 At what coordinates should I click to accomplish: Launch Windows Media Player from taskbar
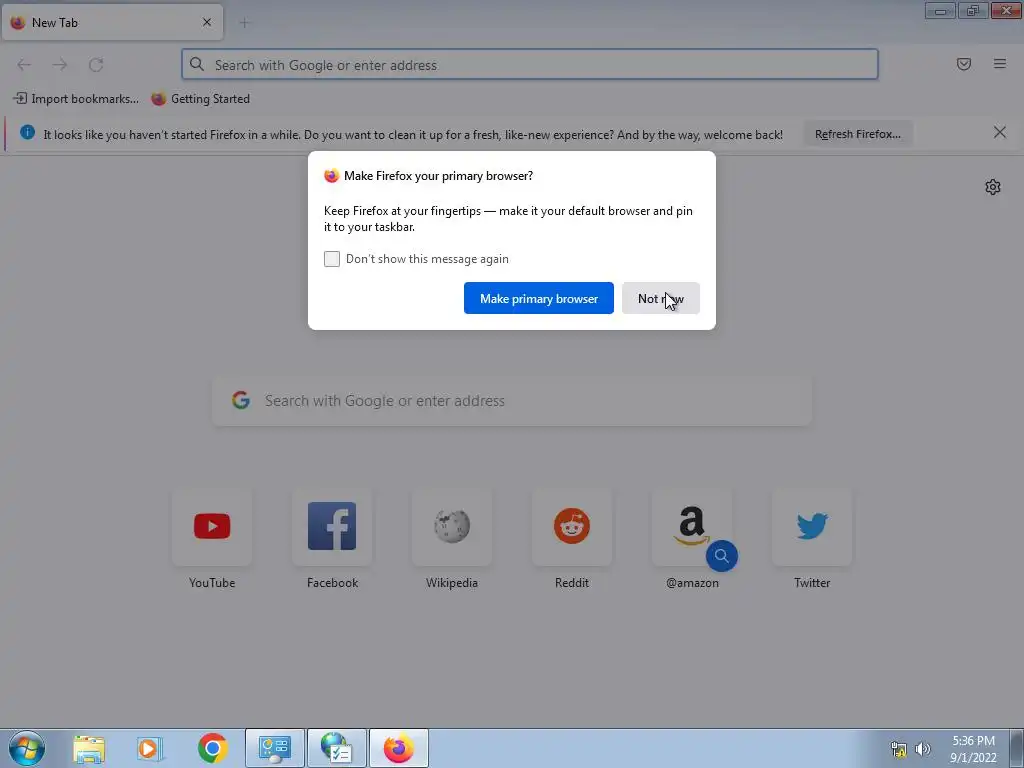tap(150, 748)
